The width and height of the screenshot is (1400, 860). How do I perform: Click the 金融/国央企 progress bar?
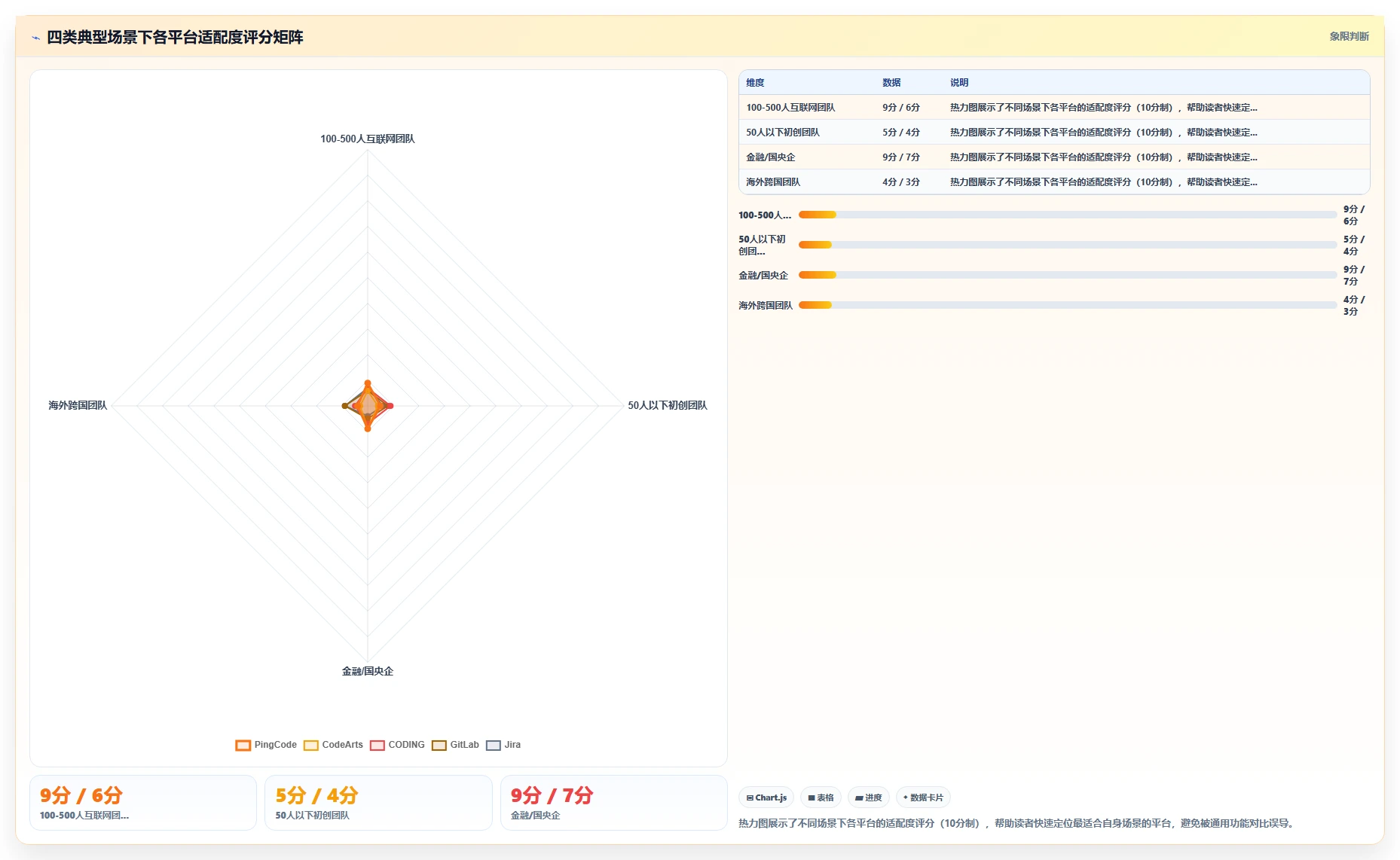tap(1068, 275)
